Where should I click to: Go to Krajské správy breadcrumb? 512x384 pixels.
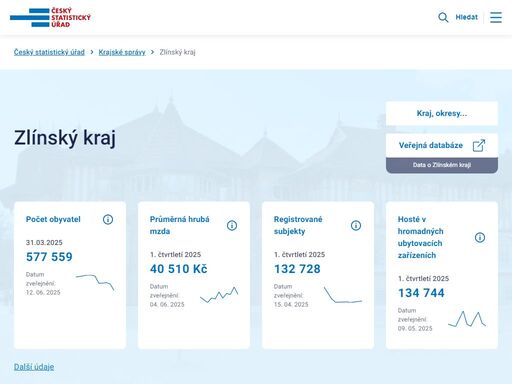pyautogui.click(x=122, y=52)
